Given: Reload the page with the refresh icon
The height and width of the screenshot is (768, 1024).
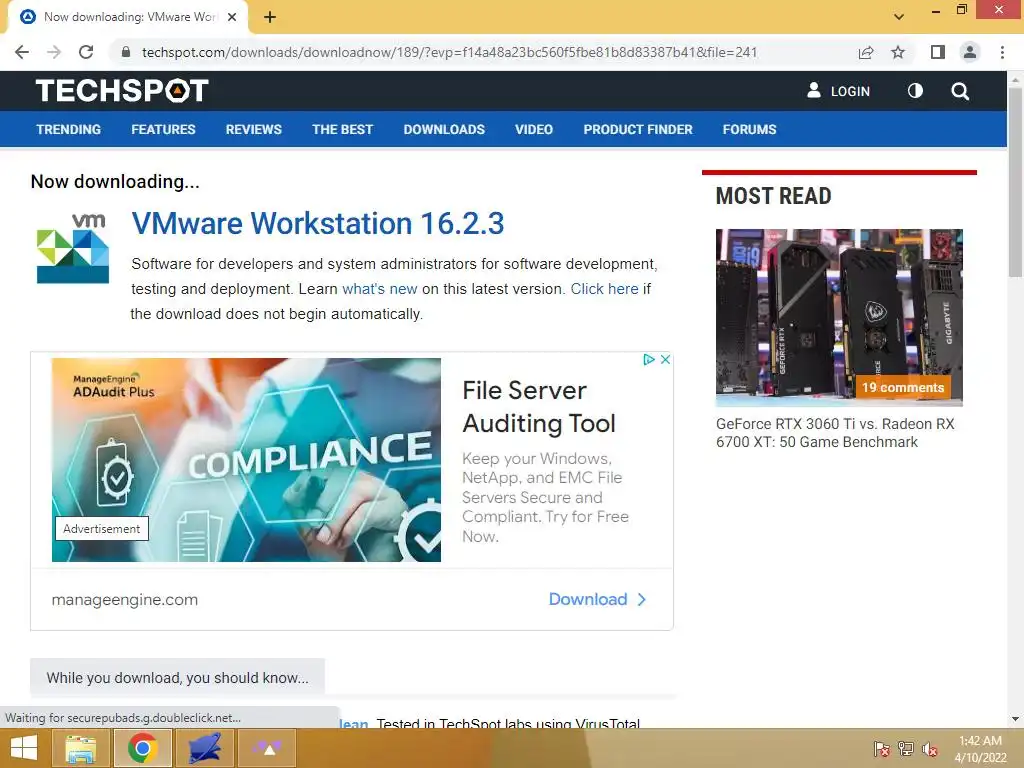Looking at the screenshot, I should pyautogui.click(x=86, y=52).
